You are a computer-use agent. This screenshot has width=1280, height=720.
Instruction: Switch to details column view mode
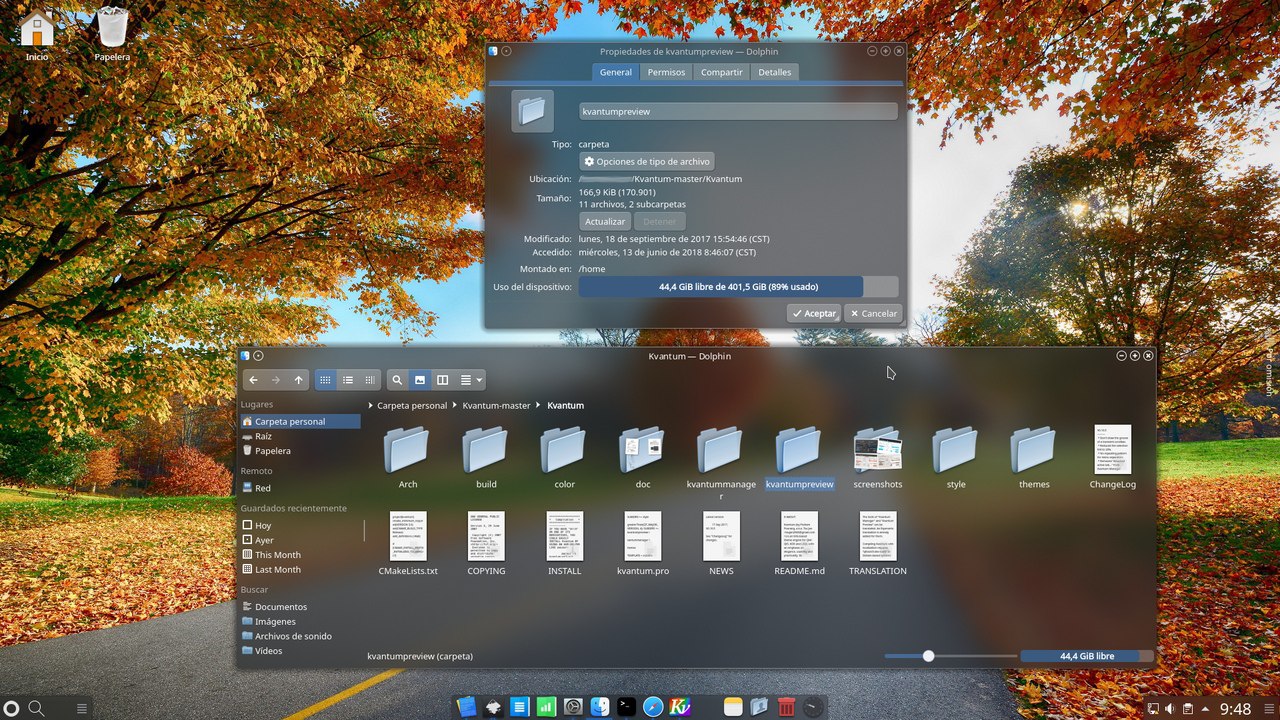pyautogui.click(x=370, y=380)
